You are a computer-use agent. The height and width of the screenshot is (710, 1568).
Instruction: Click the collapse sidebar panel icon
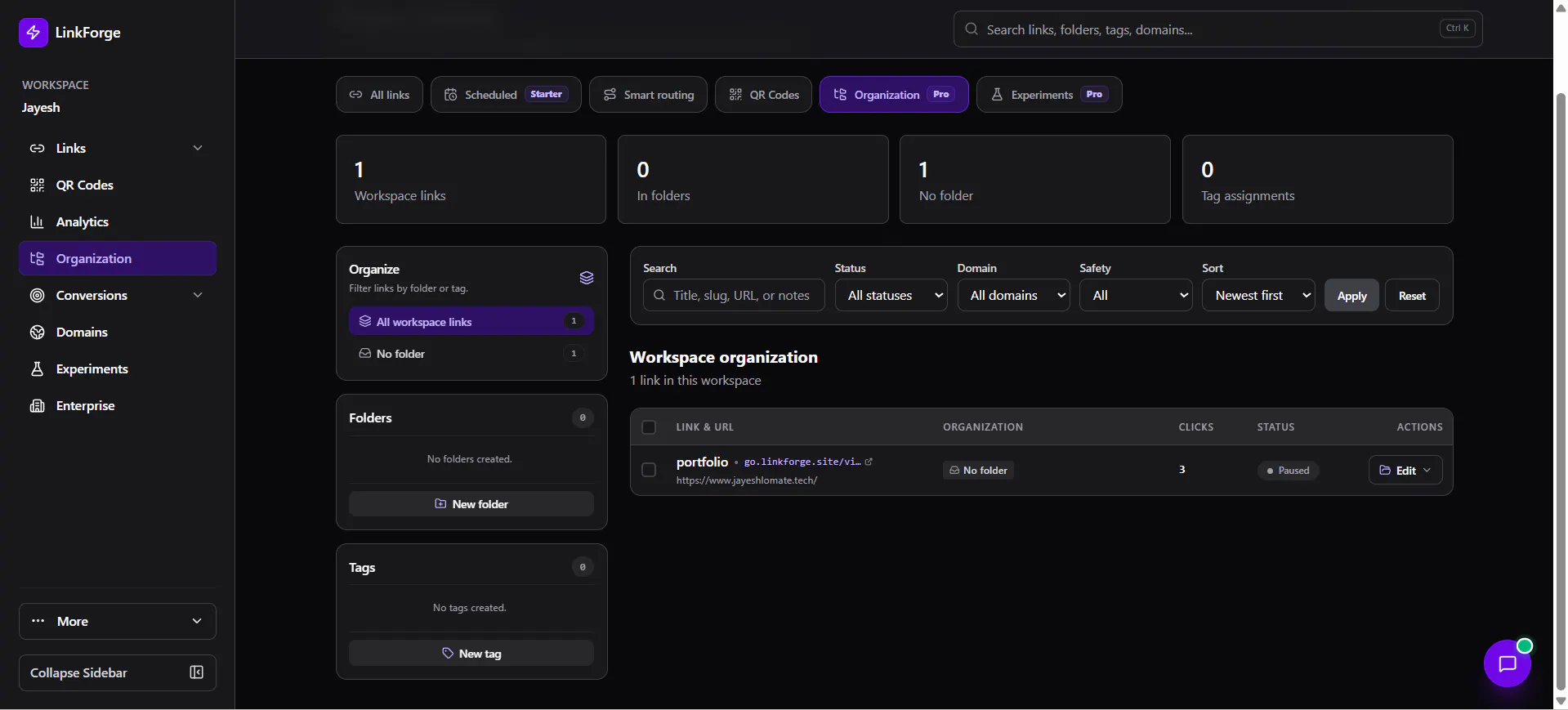(197, 672)
